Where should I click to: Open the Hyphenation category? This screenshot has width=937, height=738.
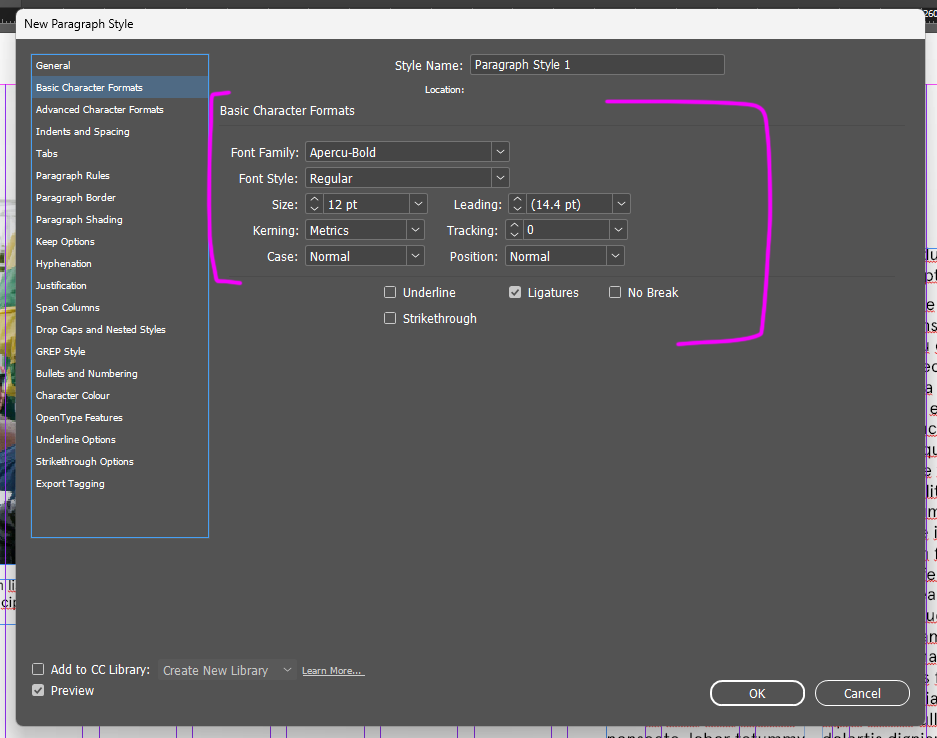(x=64, y=263)
